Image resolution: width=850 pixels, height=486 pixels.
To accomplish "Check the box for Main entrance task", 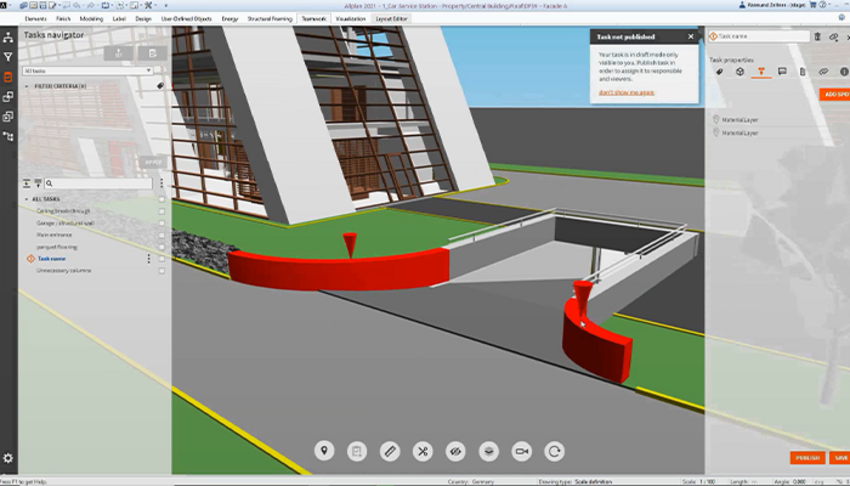I will click(161, 235).
